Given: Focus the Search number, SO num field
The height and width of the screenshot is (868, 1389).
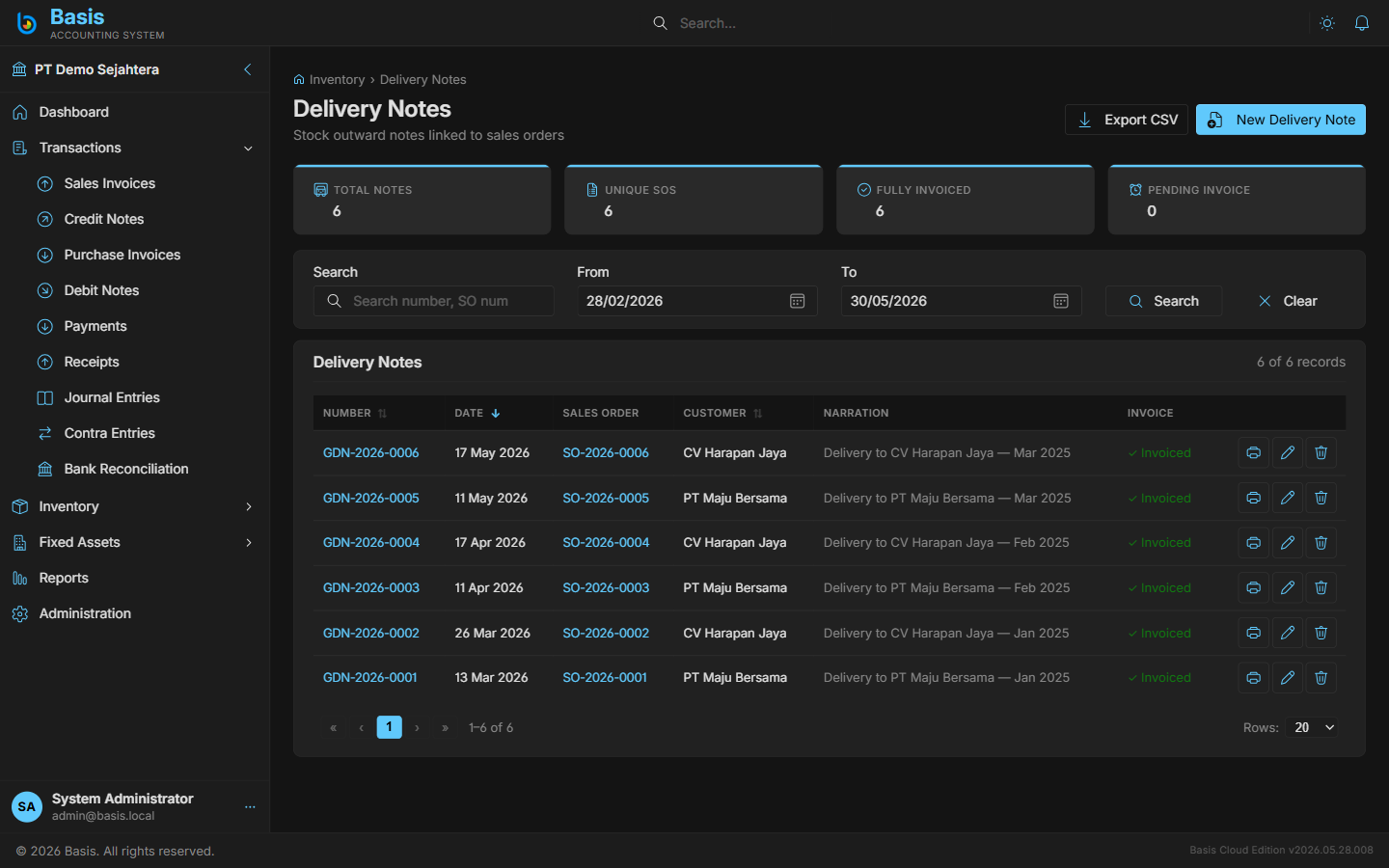Looking at the screenshot, I should click(434, 301).
